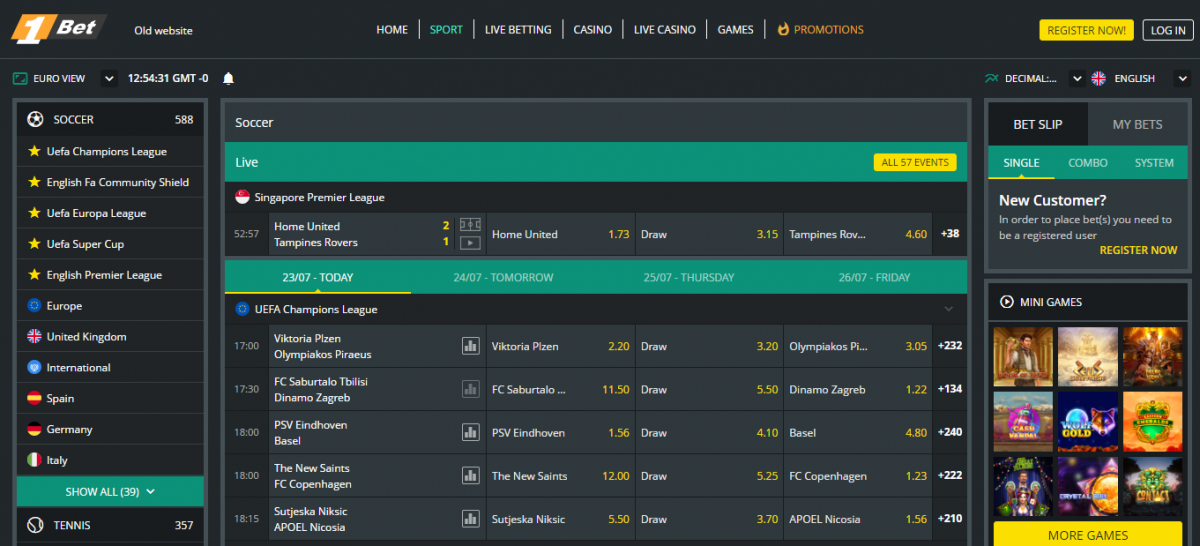Select Uefa Europa League in sidebar

110,213
